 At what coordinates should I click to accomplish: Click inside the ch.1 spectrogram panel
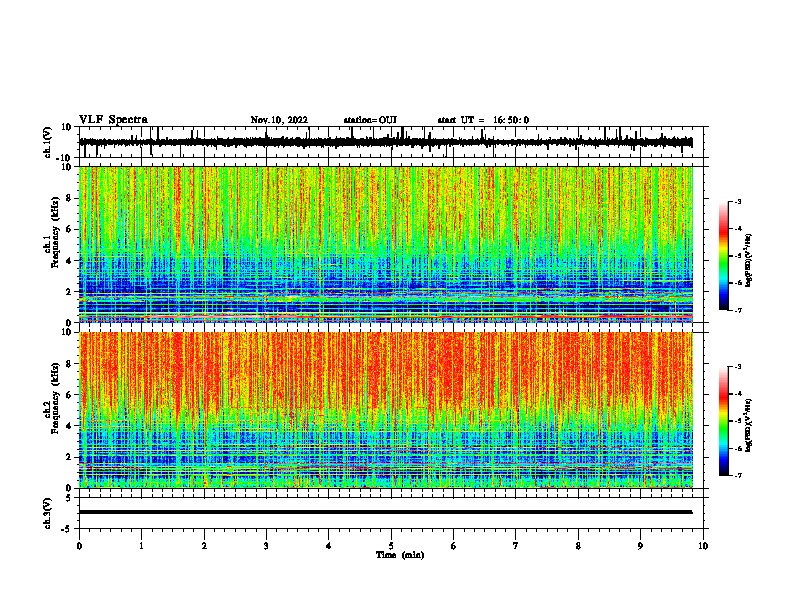(x=386, y=244)
